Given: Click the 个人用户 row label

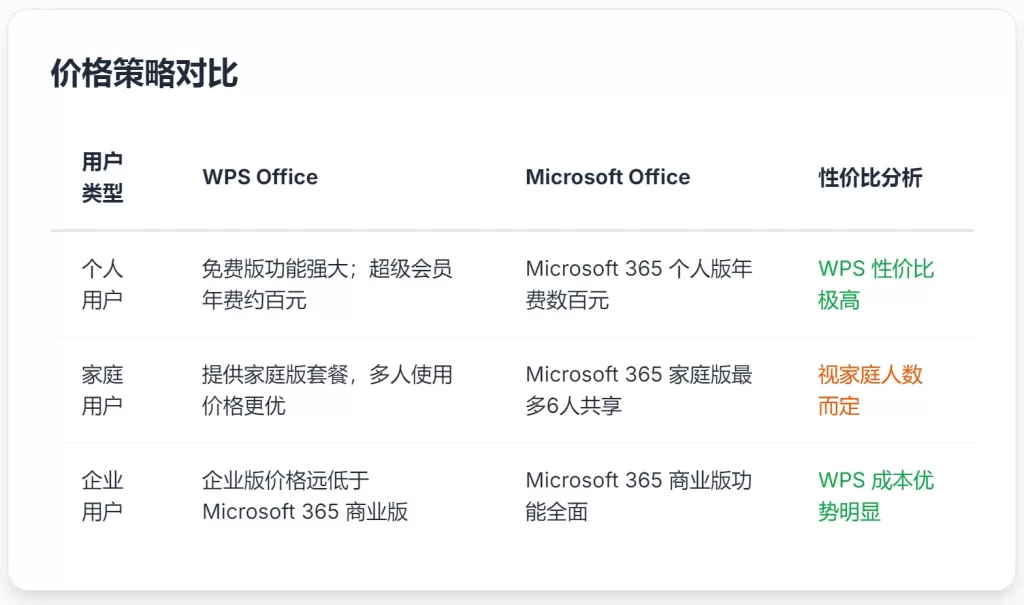Looking at the screenshot, I should point(102,284).
